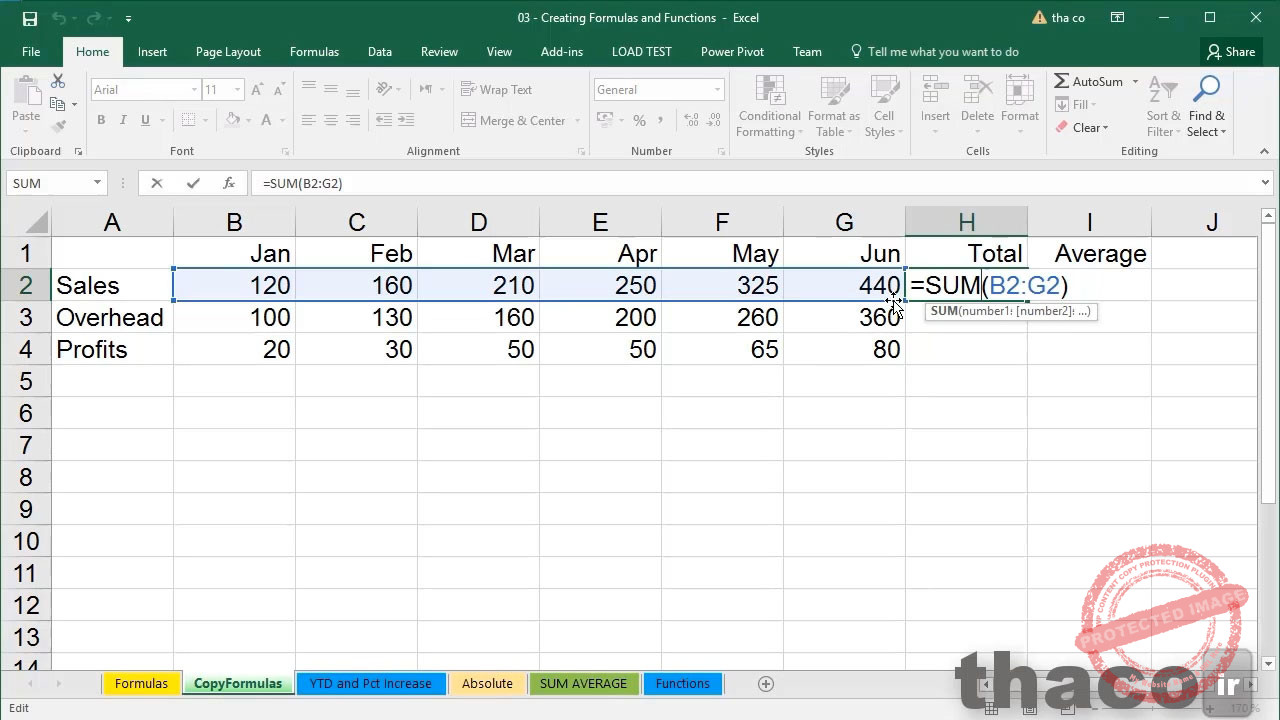
Task: Select the column D header
Action: point(479,222)
